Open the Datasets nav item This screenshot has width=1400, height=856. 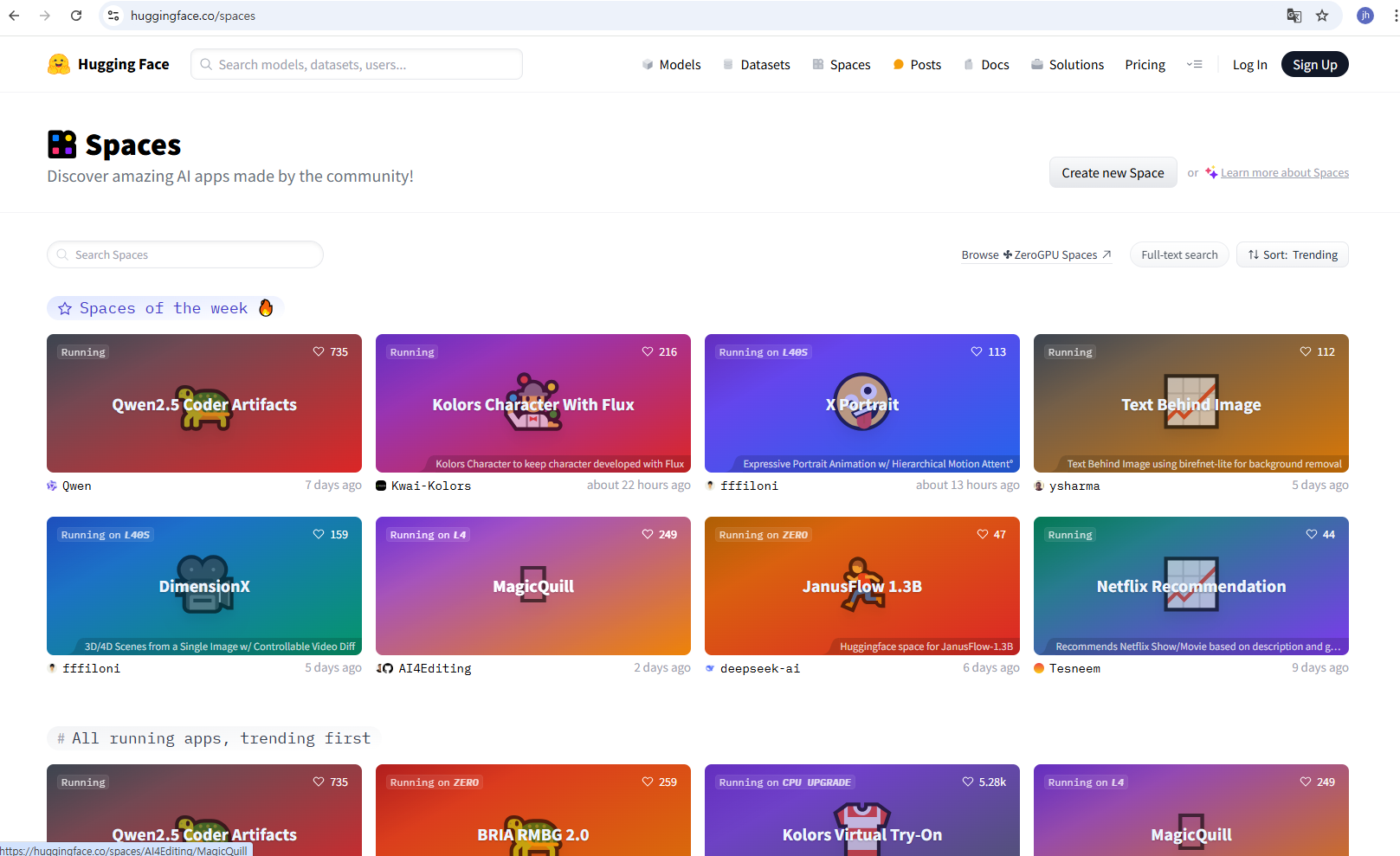(x=757, y=64)
